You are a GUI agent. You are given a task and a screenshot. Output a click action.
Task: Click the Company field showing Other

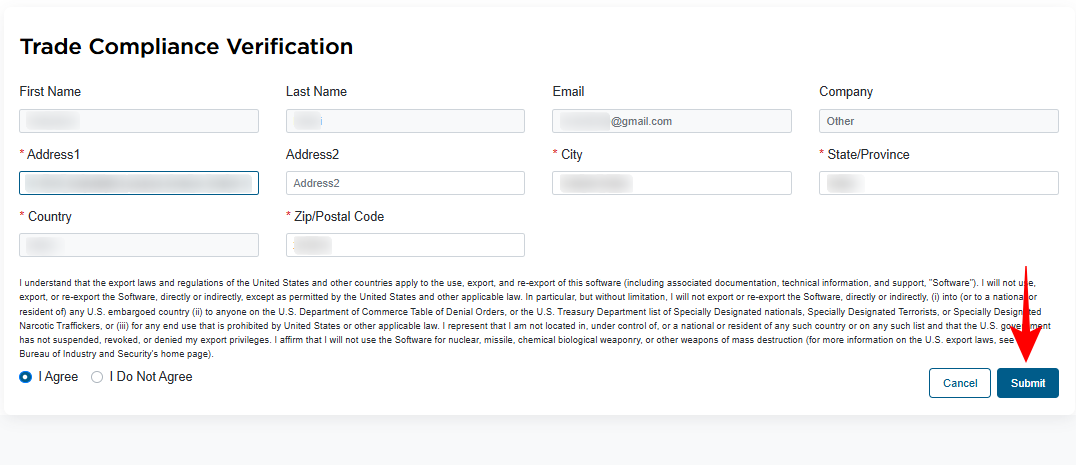click(x=938, y=121)
